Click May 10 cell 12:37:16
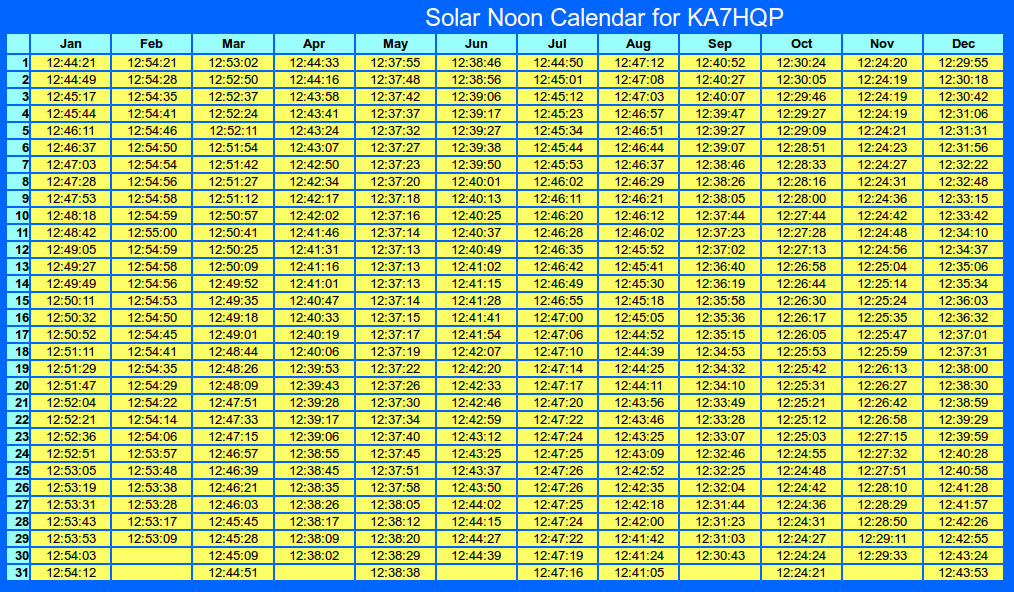The image size is (1014, 592). pyautogui.click(x=395, y=215)
